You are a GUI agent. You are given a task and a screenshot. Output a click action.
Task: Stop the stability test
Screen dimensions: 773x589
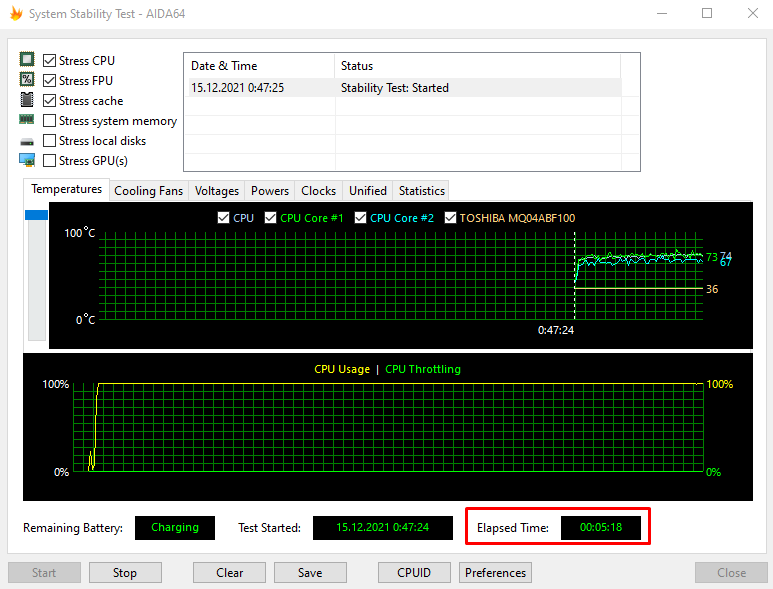[x=125, y=573]
